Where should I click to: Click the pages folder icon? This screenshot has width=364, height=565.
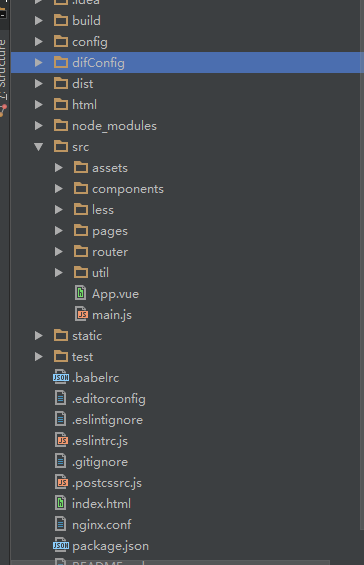click(81, 230)
